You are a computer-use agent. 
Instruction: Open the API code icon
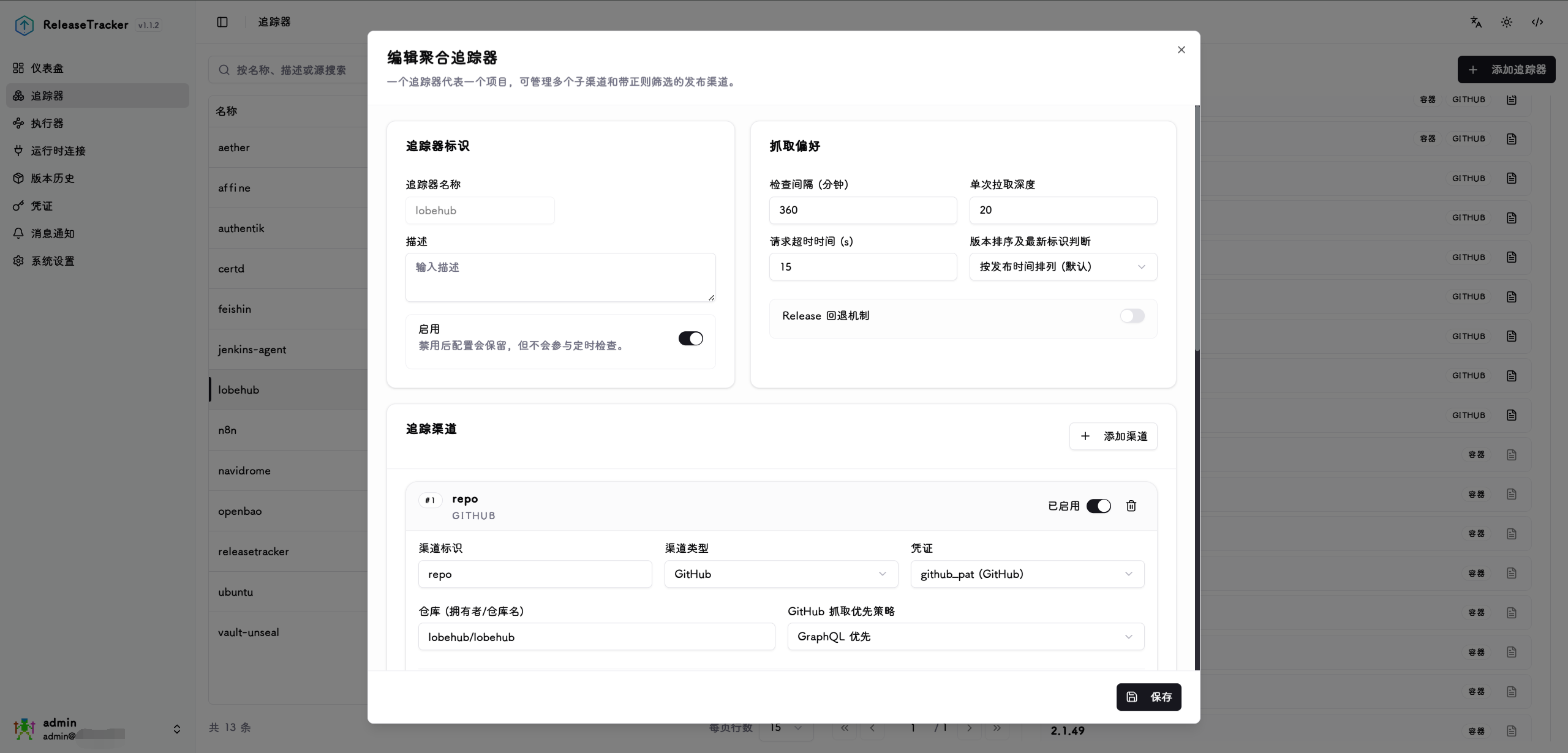point(1537,22)
